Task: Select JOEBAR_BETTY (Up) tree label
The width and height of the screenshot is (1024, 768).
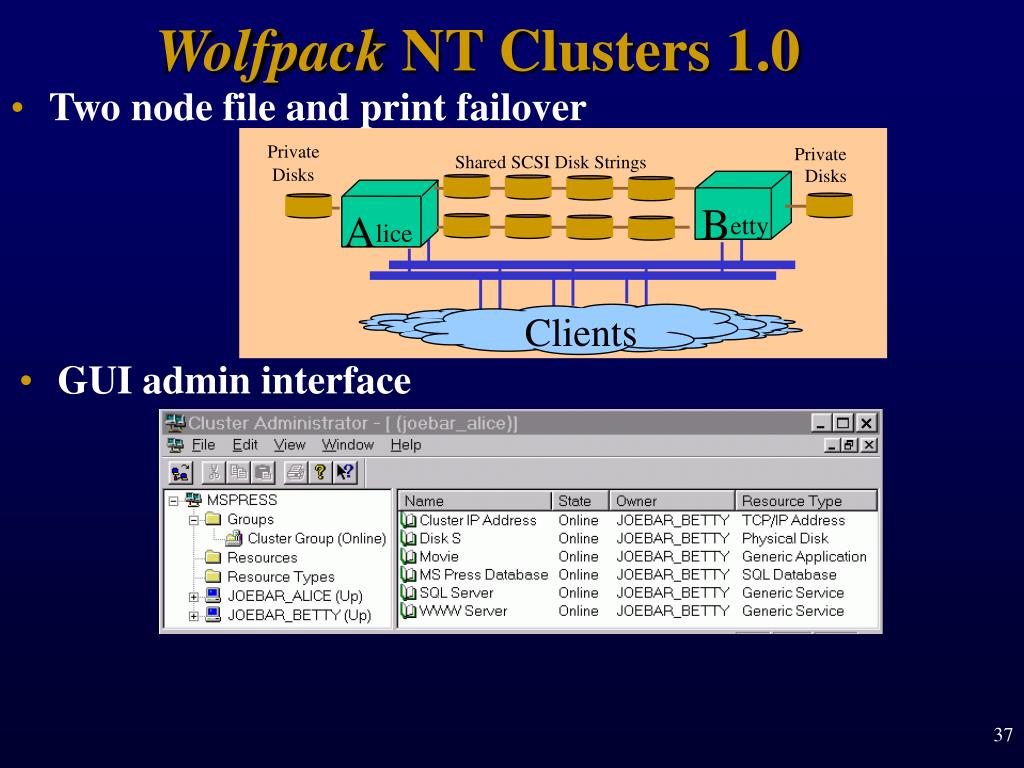Action: click(x=299, y=615)
